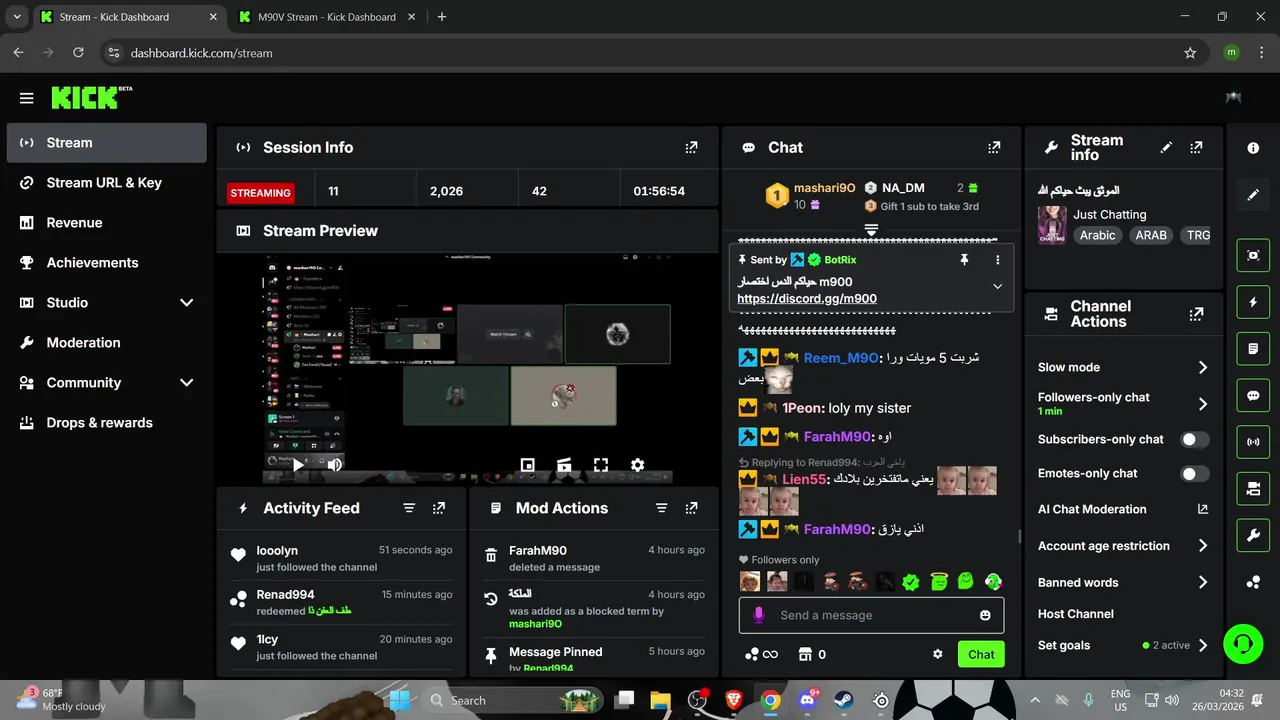Open Banned words settings
The width and height of the screenshot is (1280, 720).
pos(1123,582)
